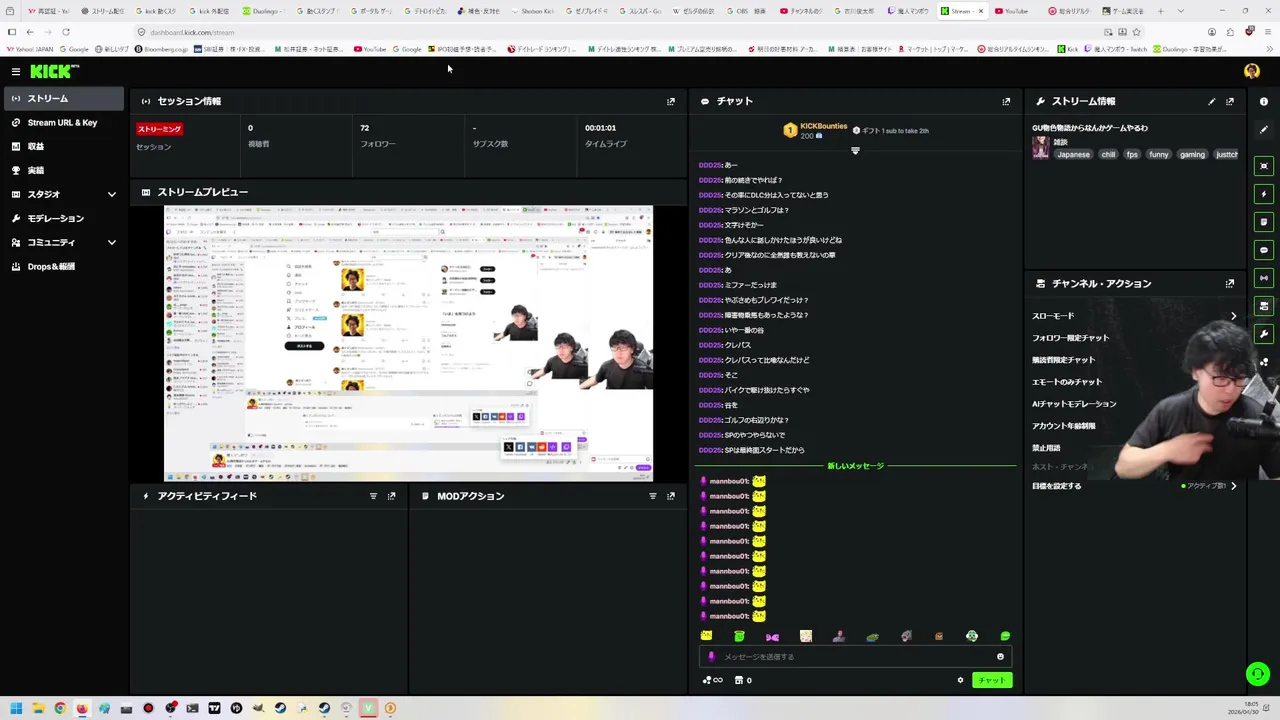Click the stream category thumbnail for 雑談
1280x720 pixels.
[x=1040, y=147]
